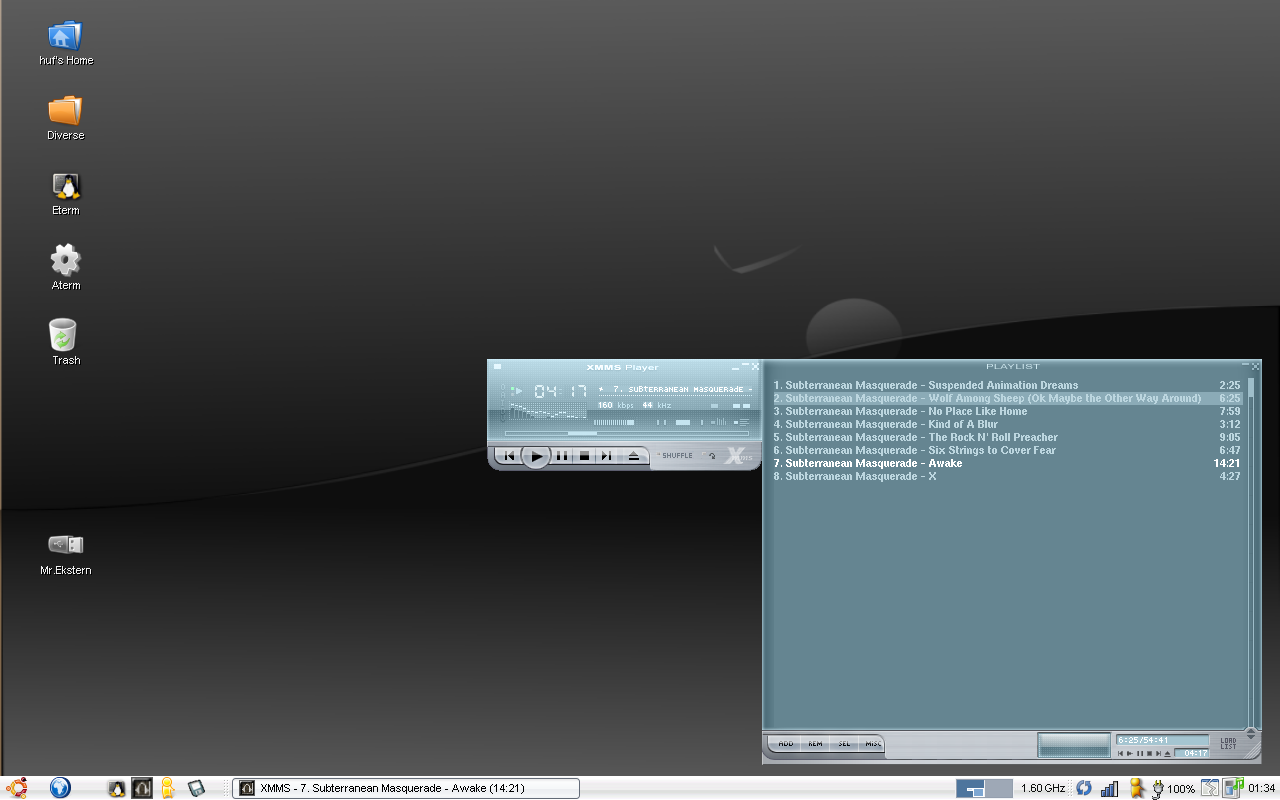The image size is (1280, 800).
Task: Click the playlist mini visualization box
Action: [1074, 745]
